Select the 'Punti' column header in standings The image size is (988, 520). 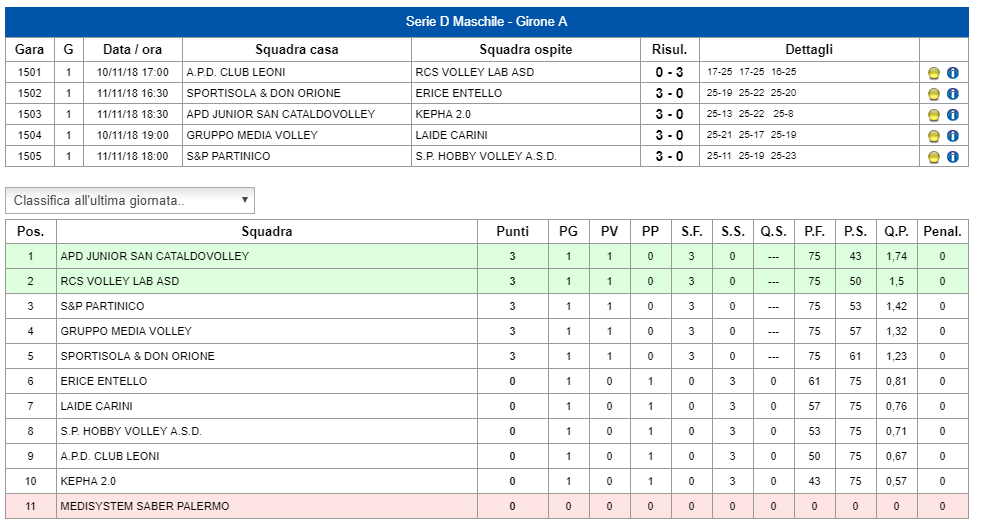coord(512,231)
